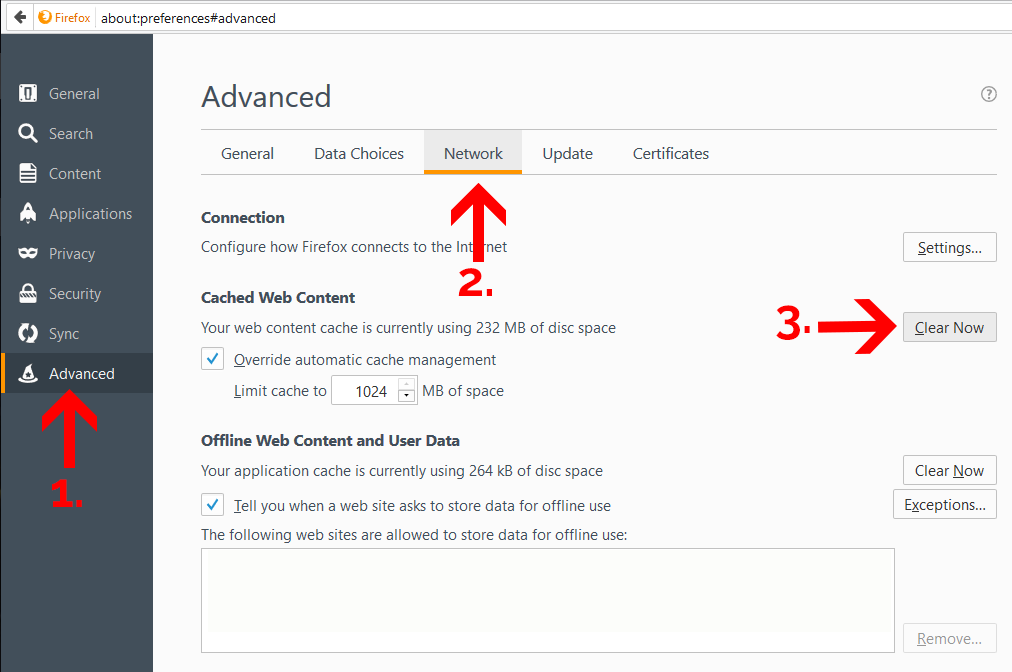Switch to the General tab under Advanced
Viewport: 1012px width, 672px height.
coord(247,153)
